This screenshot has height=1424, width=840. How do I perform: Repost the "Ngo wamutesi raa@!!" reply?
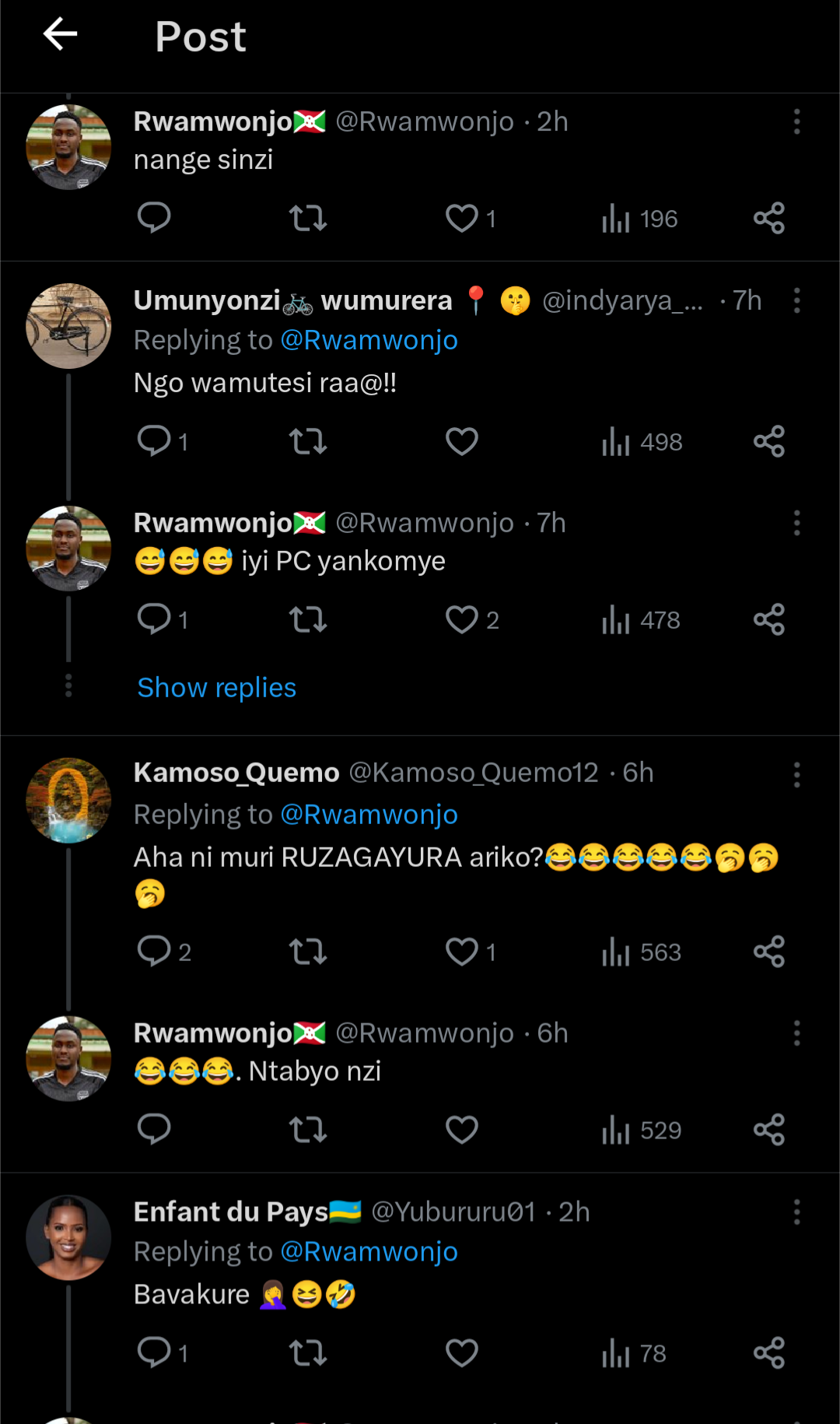pyautogui.click(x=308, y=442)
